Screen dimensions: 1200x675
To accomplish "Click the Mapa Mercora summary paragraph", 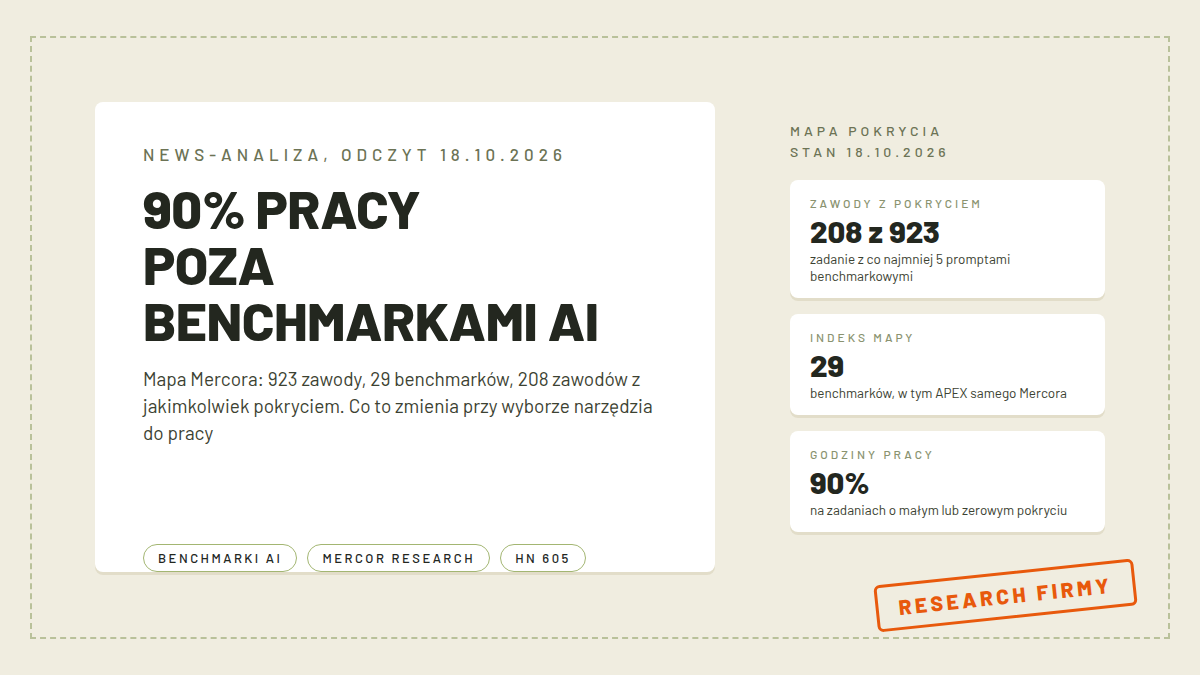I will tap(398, 407).
